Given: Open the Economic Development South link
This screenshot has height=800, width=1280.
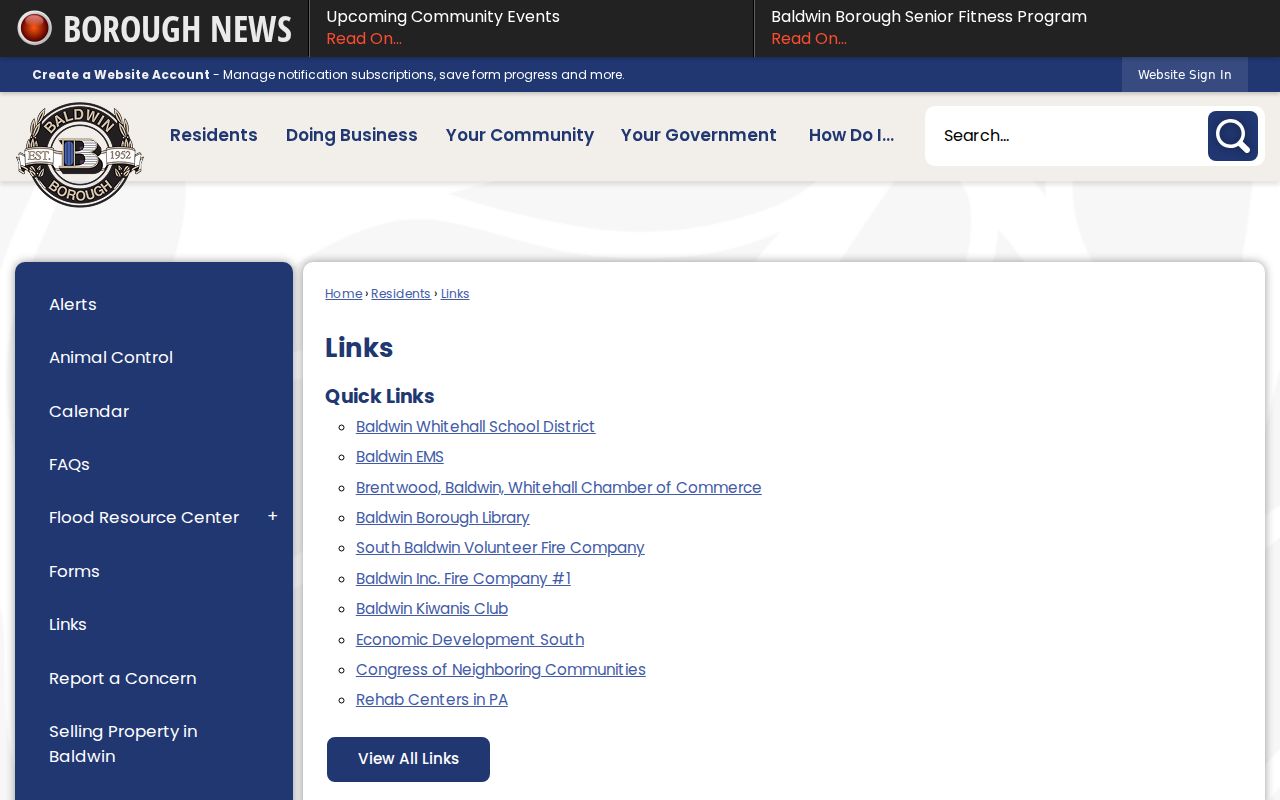Looking at the screenshot, I should (x=470, y=640).
